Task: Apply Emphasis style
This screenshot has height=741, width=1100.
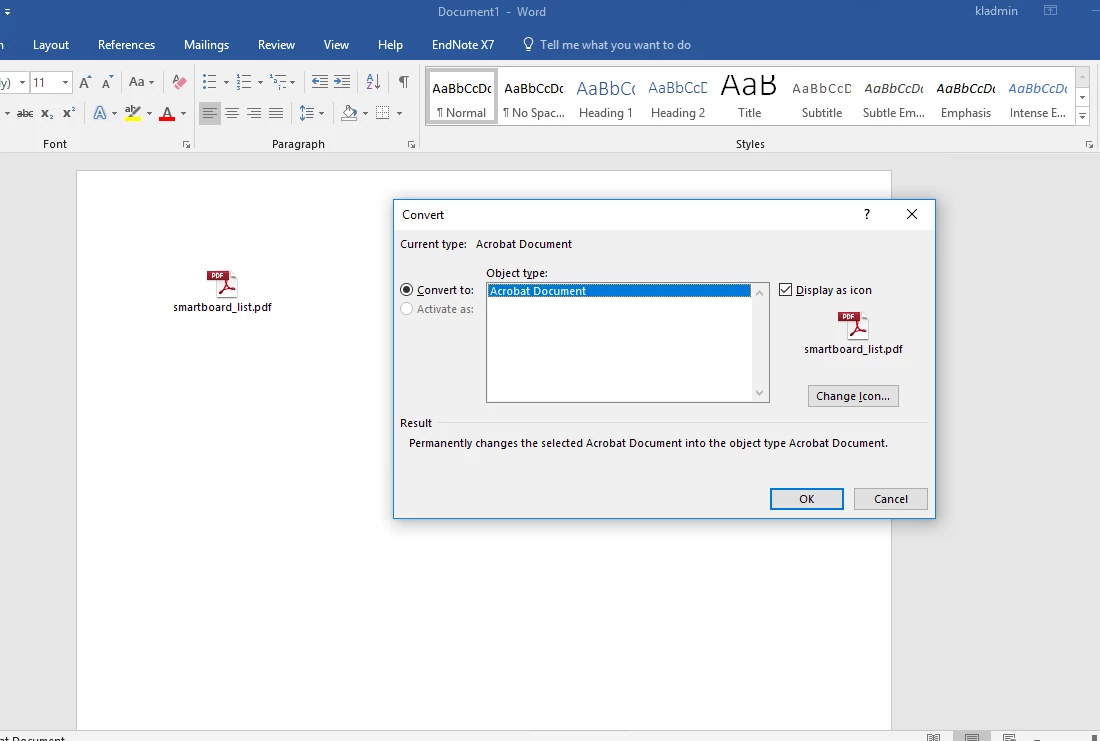Action: [966, 97]
